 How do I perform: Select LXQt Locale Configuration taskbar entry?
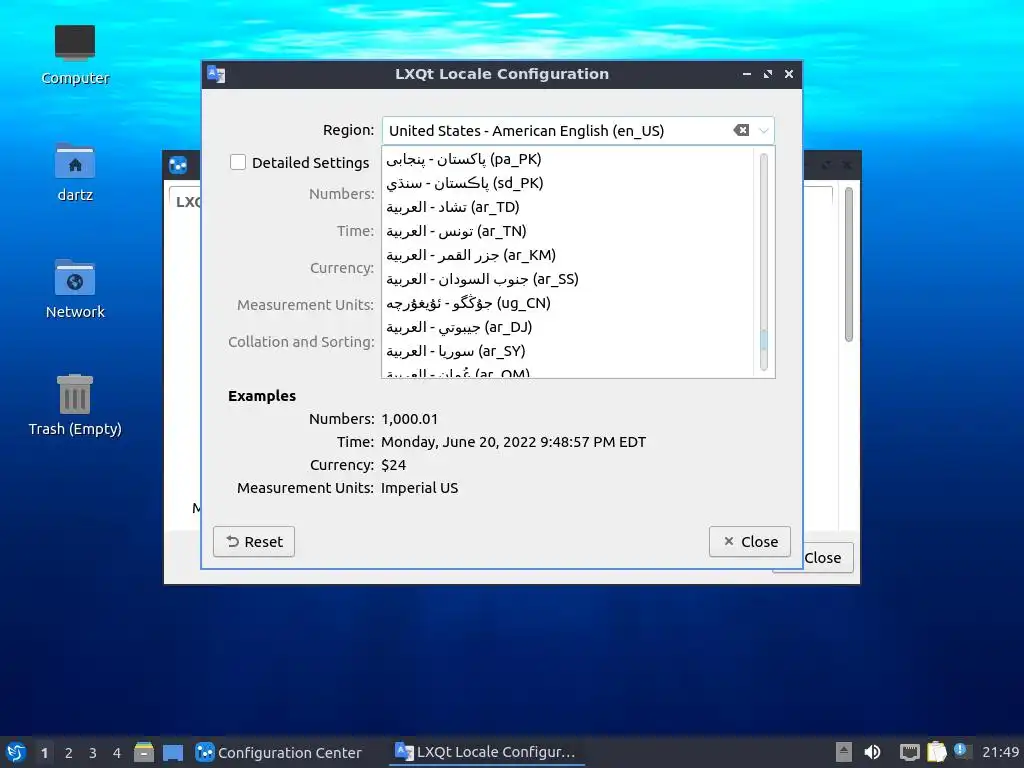click(x=487, y=752)
